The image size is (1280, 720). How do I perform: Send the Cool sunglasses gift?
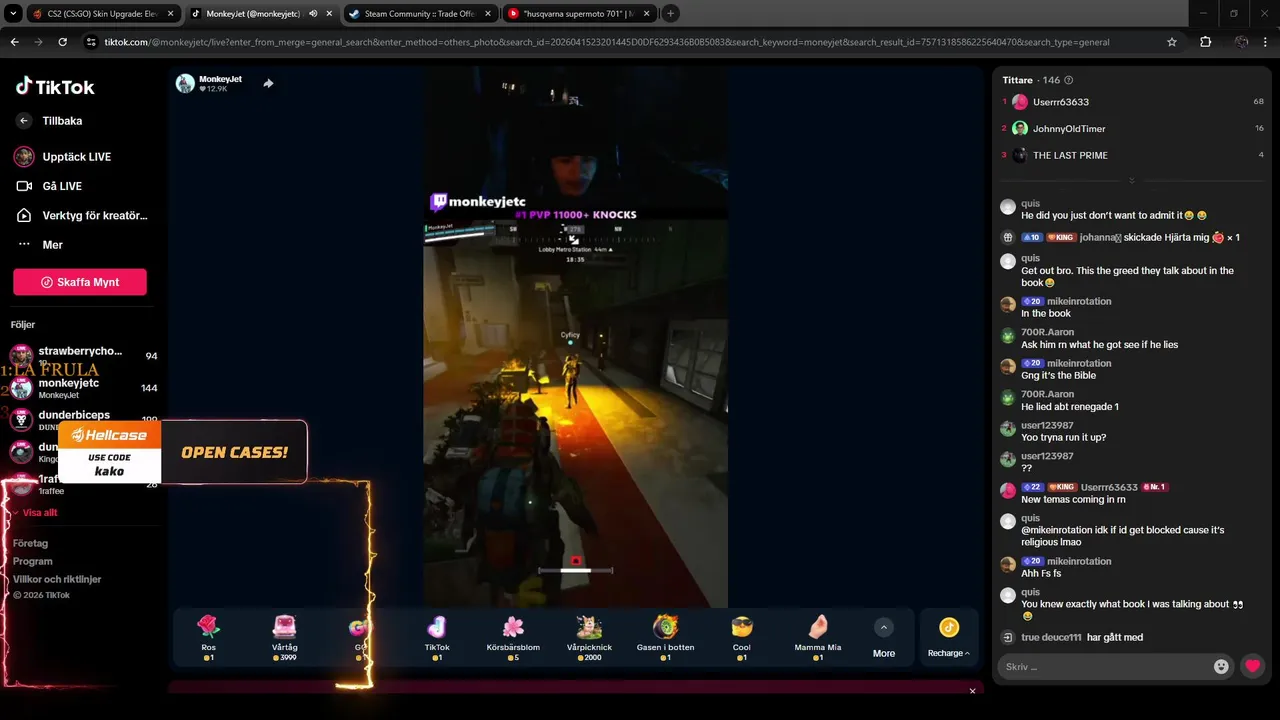pyautogui.click(x=741, y=637)
